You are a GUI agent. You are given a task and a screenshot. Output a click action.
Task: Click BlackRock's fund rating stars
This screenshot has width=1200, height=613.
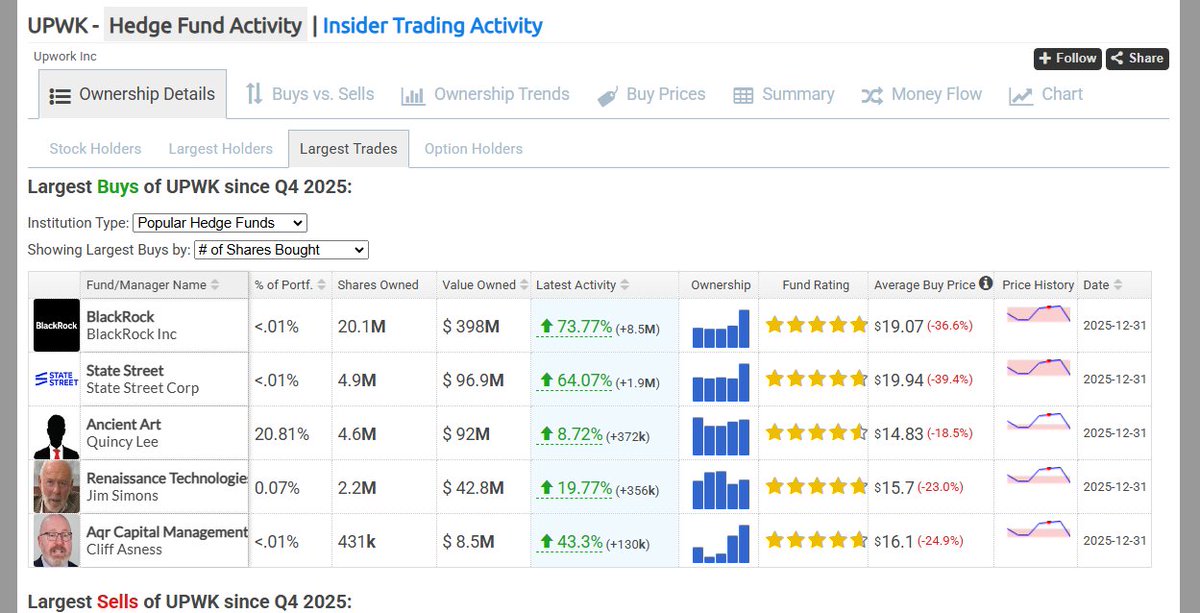tap(816, 325)
